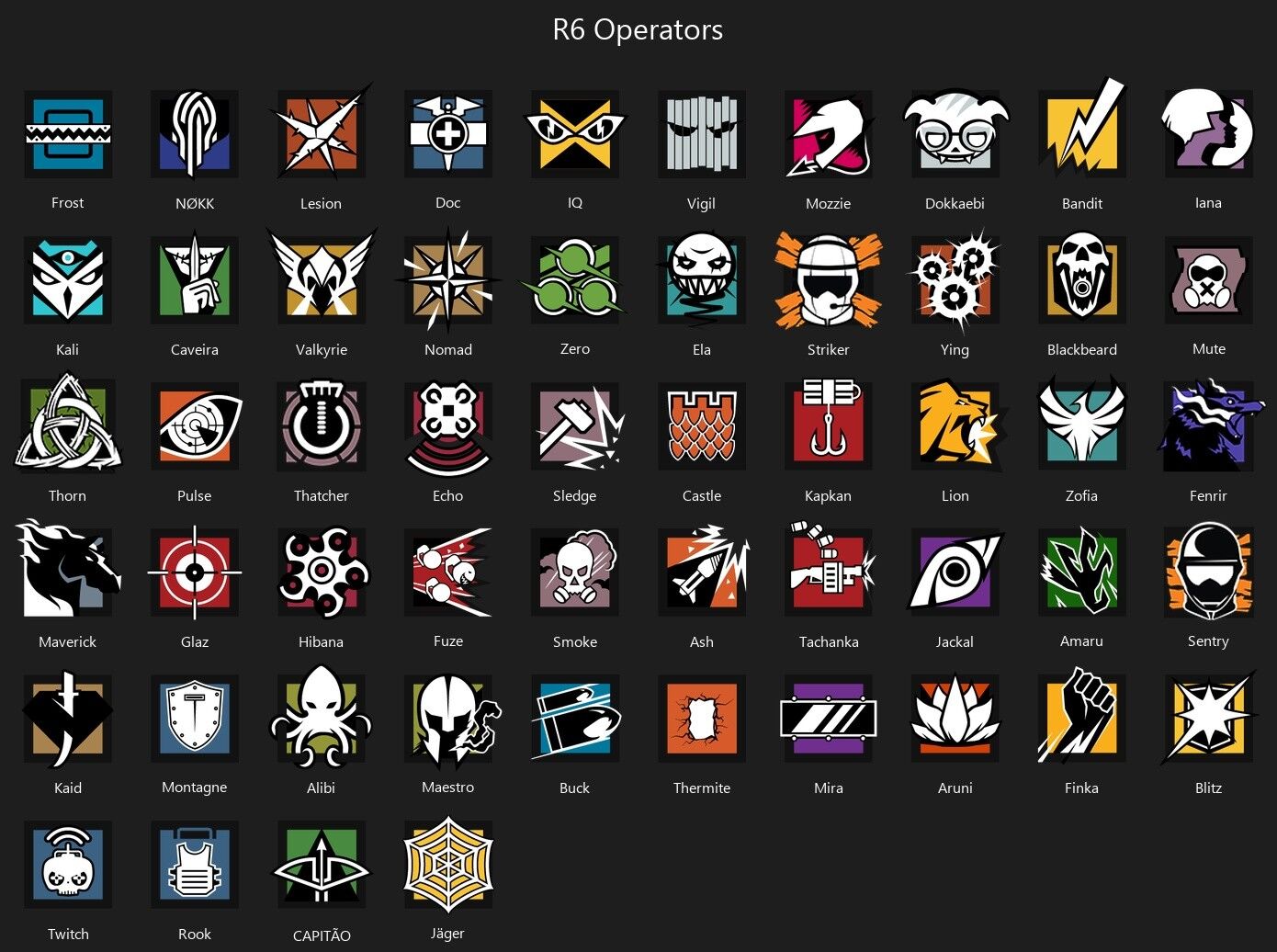Click the R6 Operators heading
The image size is (1277, 952).
coord(638,29)
